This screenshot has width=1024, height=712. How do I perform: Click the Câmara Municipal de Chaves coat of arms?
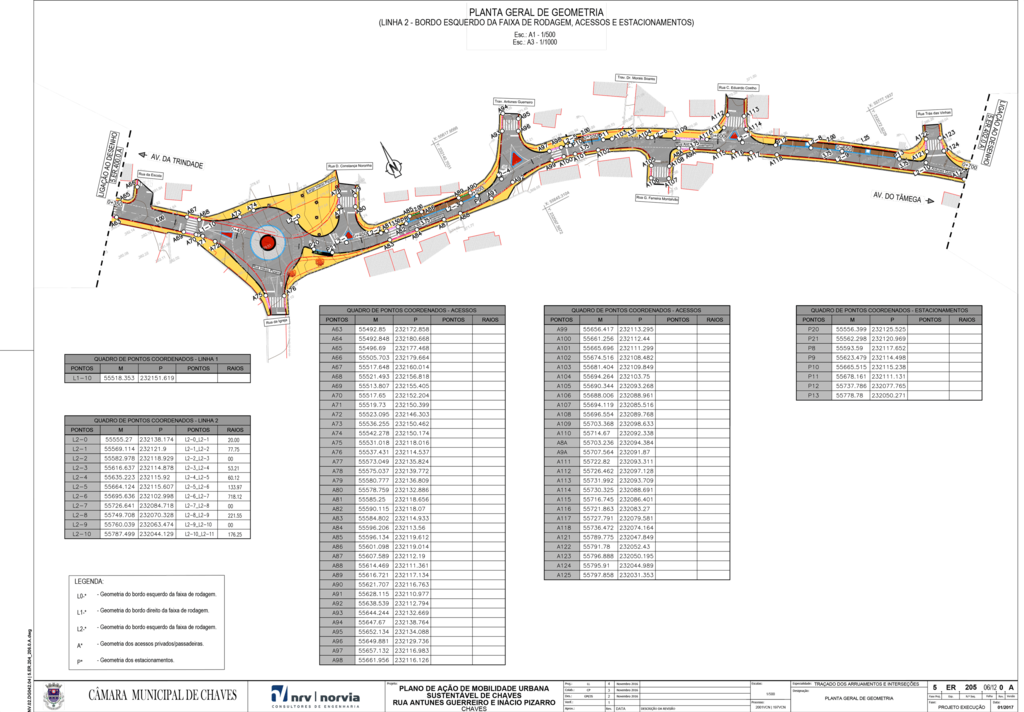[54, 694]
